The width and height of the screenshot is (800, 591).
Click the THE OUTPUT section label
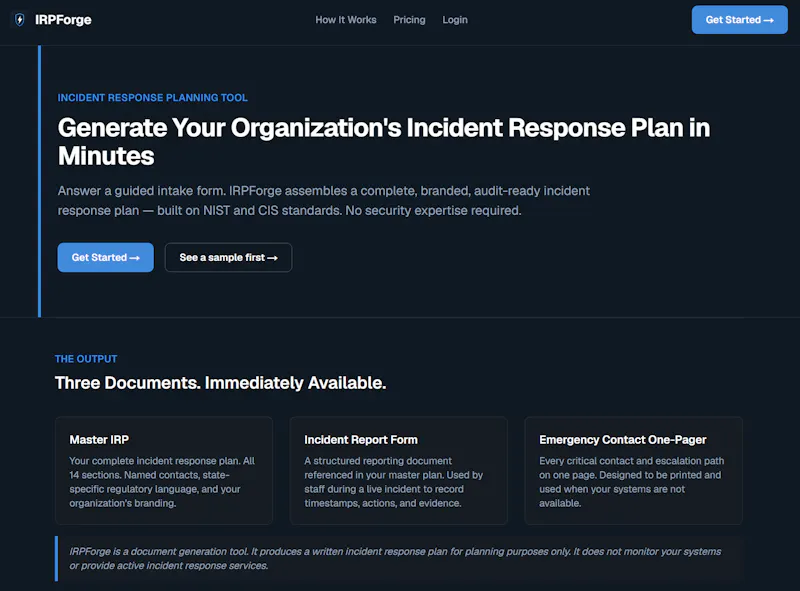click(86, 359)
